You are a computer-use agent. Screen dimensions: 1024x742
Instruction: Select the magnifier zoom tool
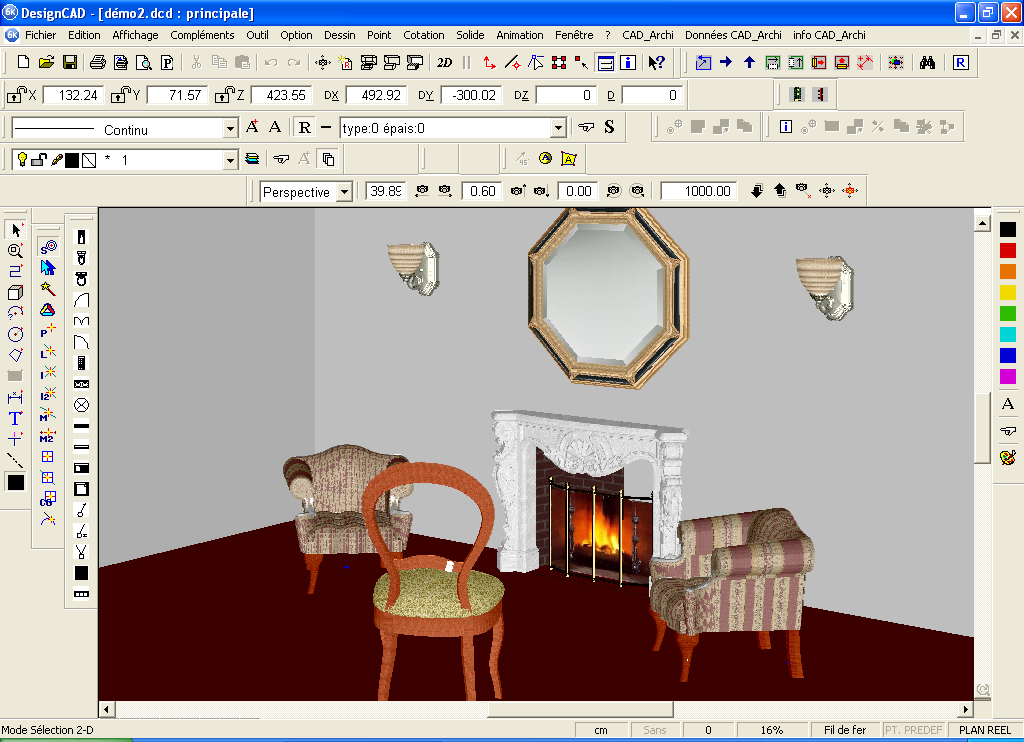(16, 251)
